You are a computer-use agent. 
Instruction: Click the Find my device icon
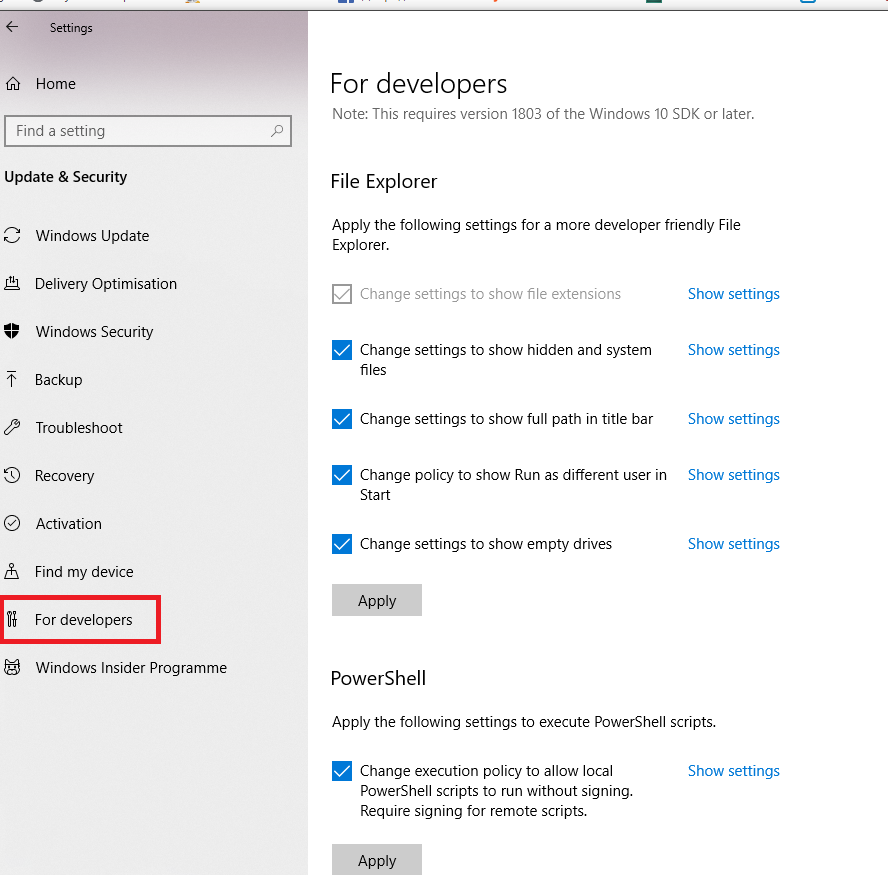point(12,571)
